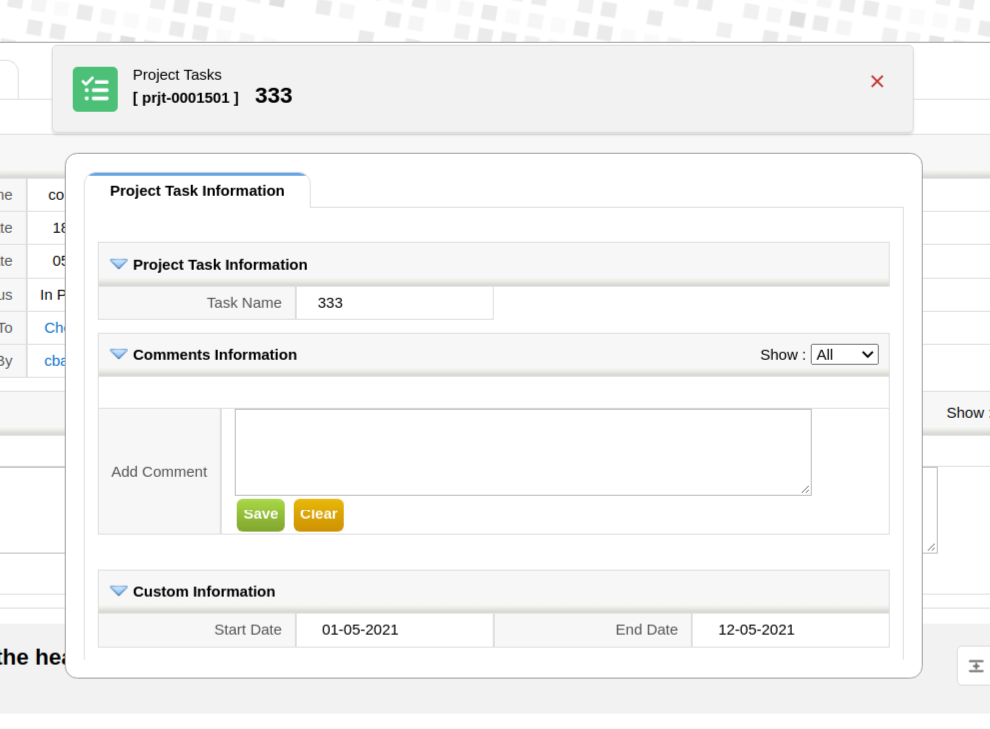This screenshot has width=990, height=729.
Task: Collapse the Comments Information section arrow
Action: point(119,355)
